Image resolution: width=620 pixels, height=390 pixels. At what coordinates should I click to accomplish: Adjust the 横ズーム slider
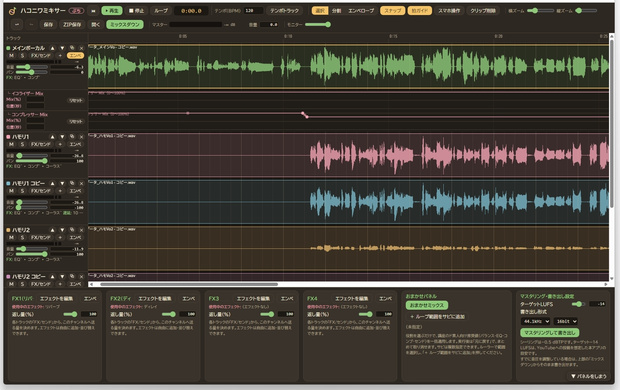[x=540, y=11]
